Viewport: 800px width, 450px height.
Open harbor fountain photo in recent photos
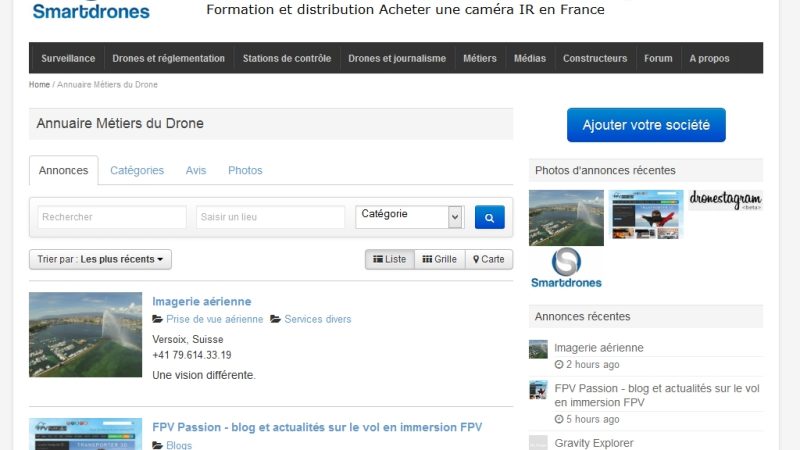point(566,218)
